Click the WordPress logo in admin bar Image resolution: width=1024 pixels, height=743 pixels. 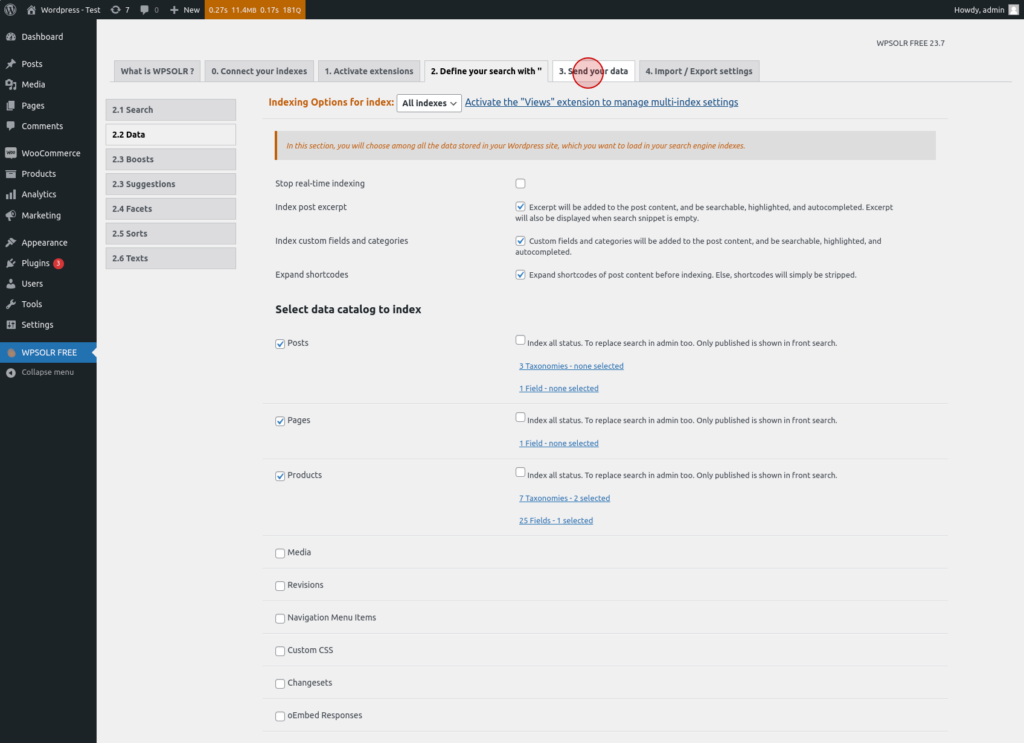pos(10,10)
